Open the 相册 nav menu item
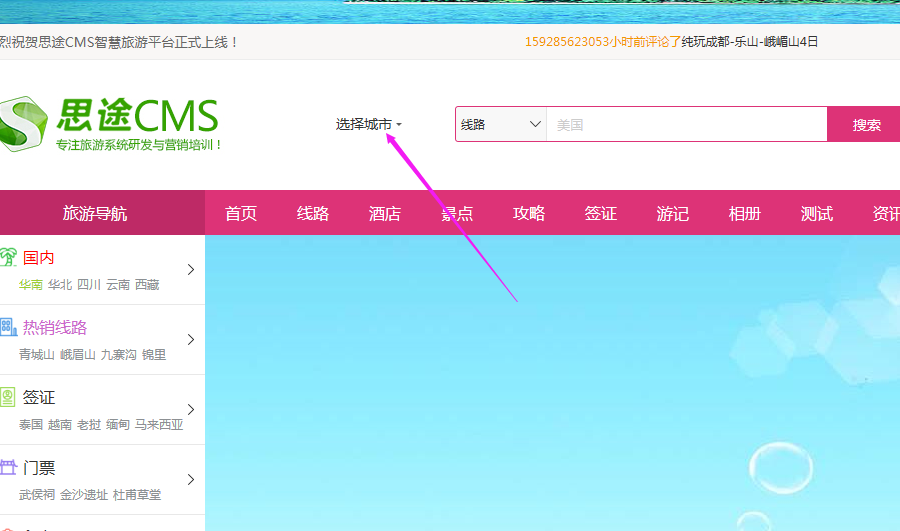The image size is (900, 531). click(745, 213)
